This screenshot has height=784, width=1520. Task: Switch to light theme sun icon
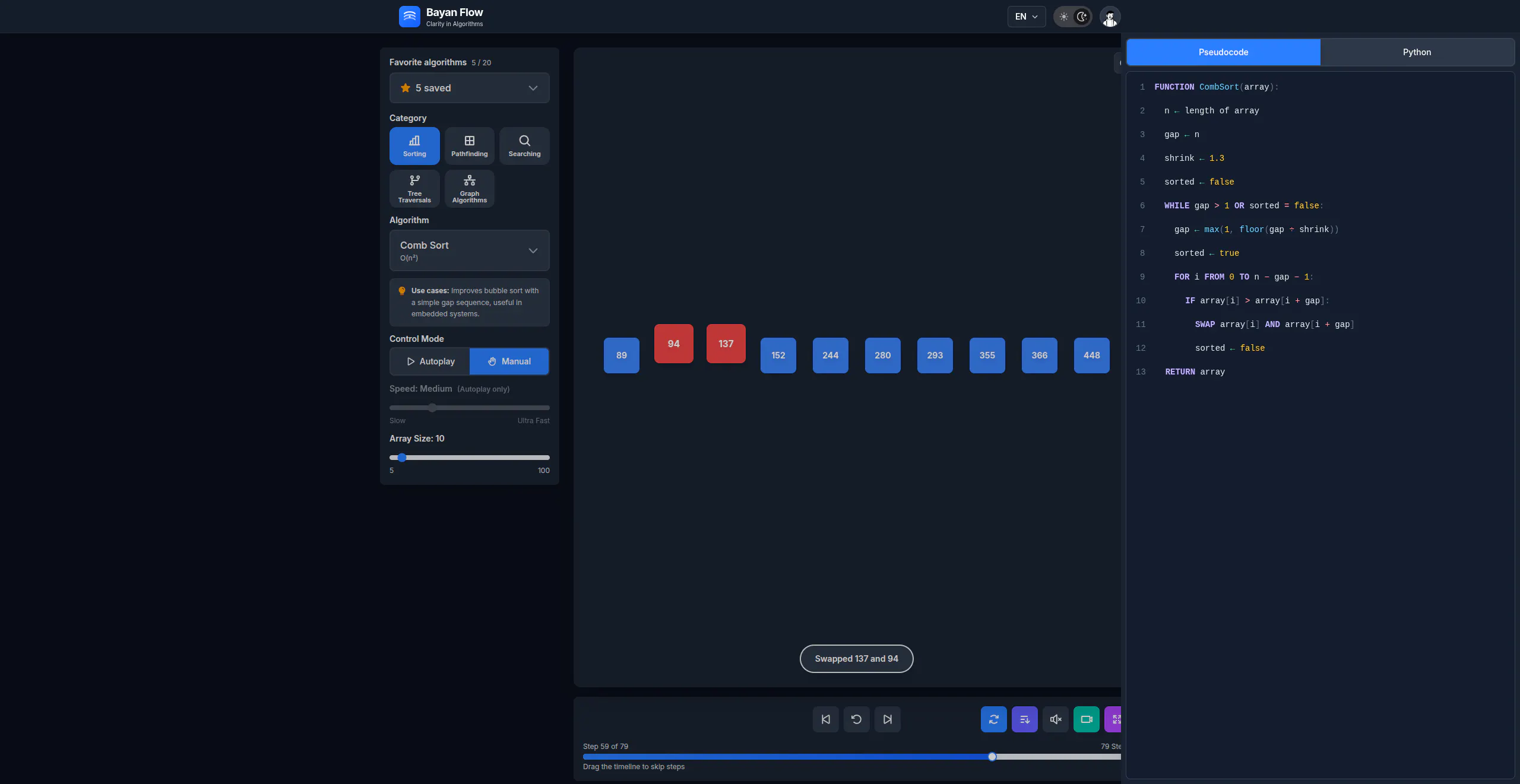point(1063,17)
